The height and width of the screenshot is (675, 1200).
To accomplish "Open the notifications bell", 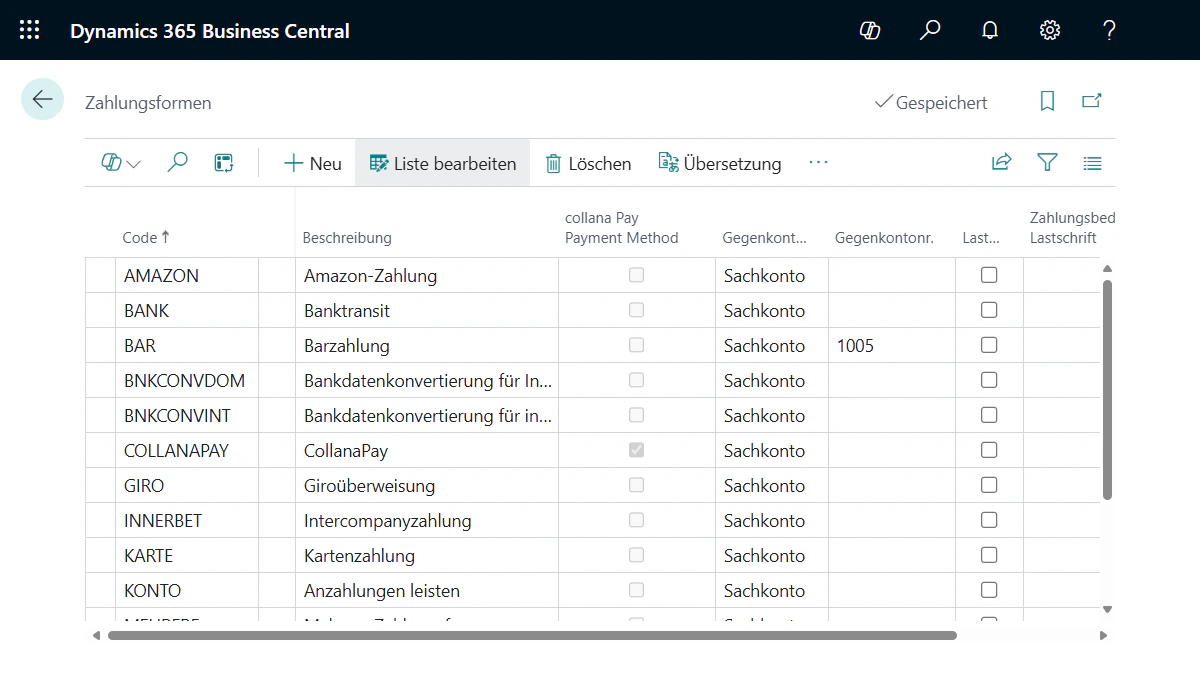I will (x=990, y=30).
